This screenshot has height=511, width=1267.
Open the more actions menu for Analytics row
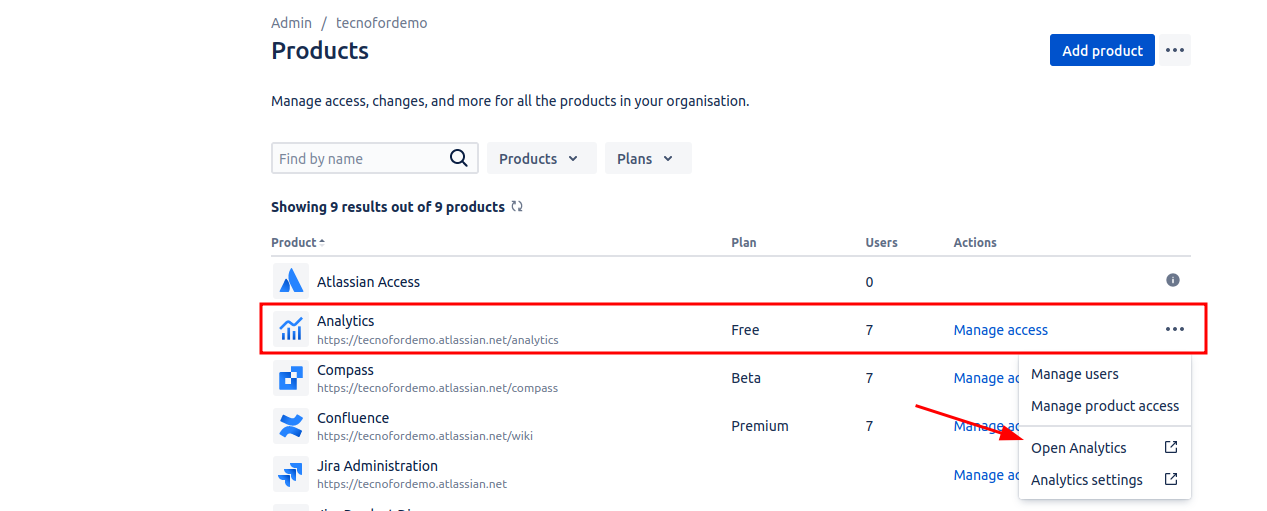tap(1174, 330)
